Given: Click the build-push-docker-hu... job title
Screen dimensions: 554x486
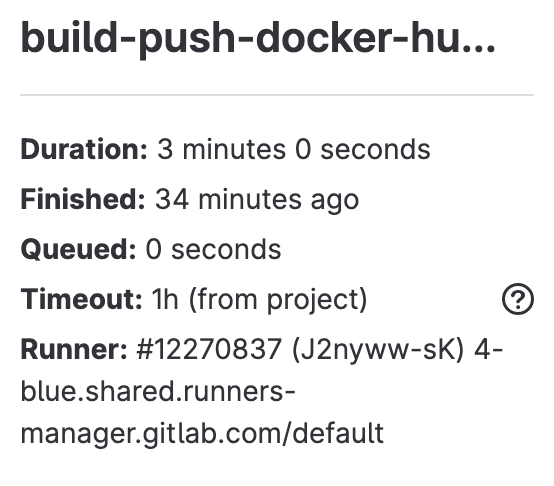Looking at the screenshot, I should coord(258,38).
